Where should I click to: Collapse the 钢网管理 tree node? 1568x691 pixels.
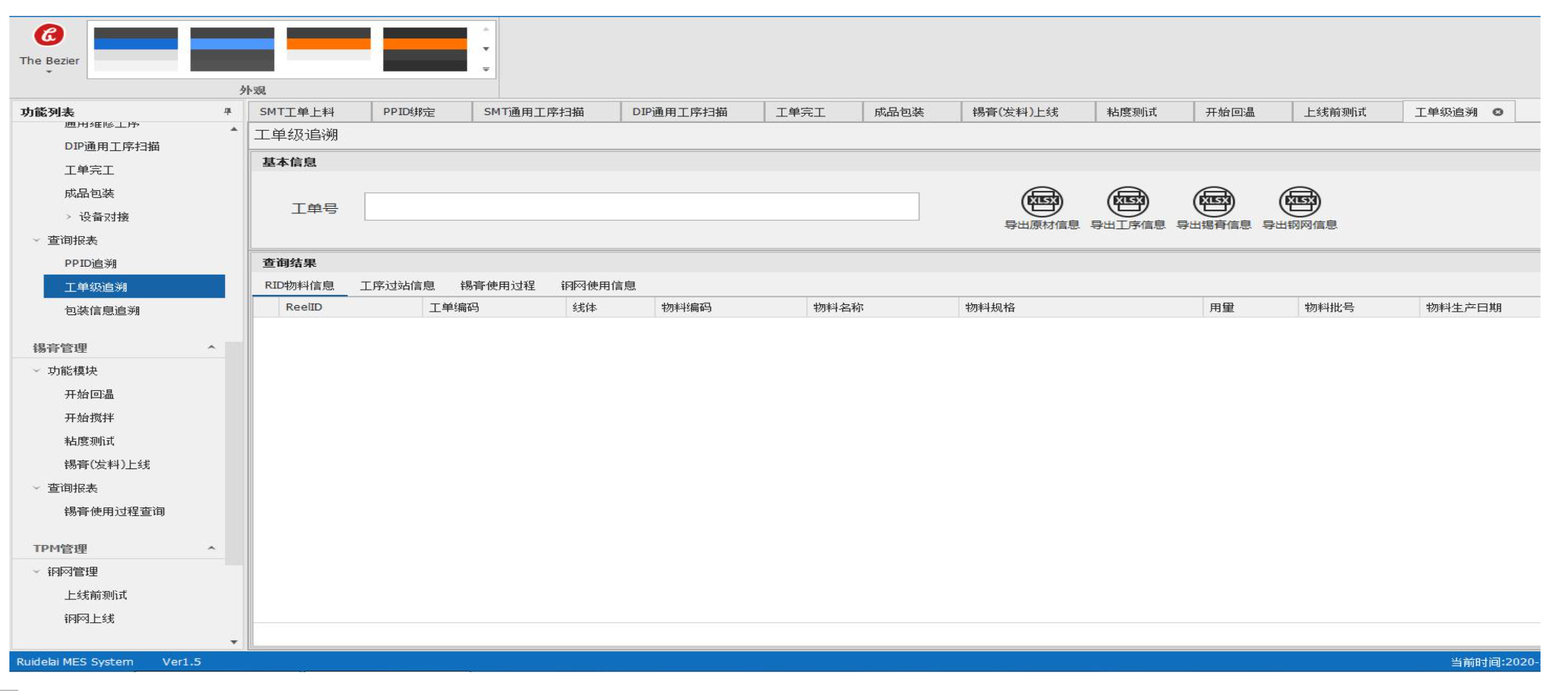(37, 572)
